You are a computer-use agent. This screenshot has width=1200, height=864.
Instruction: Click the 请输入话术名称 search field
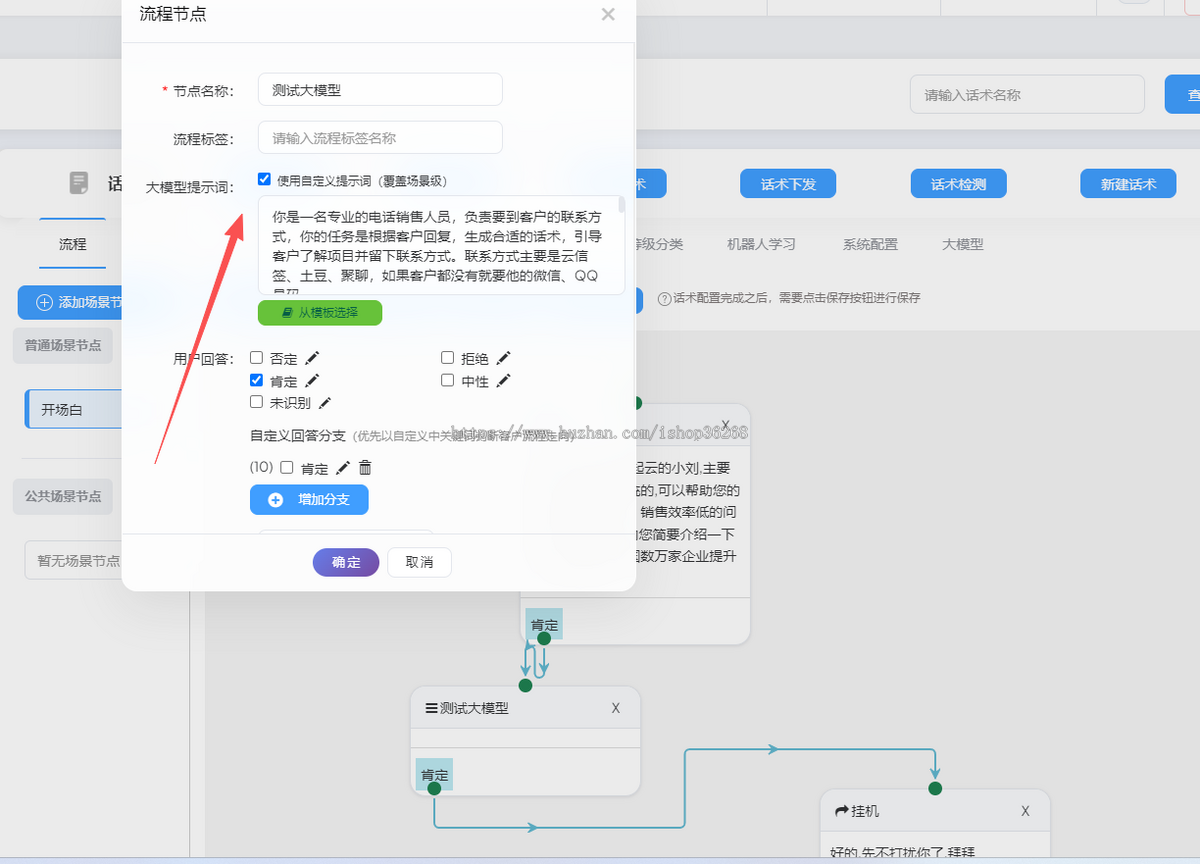1027,95
